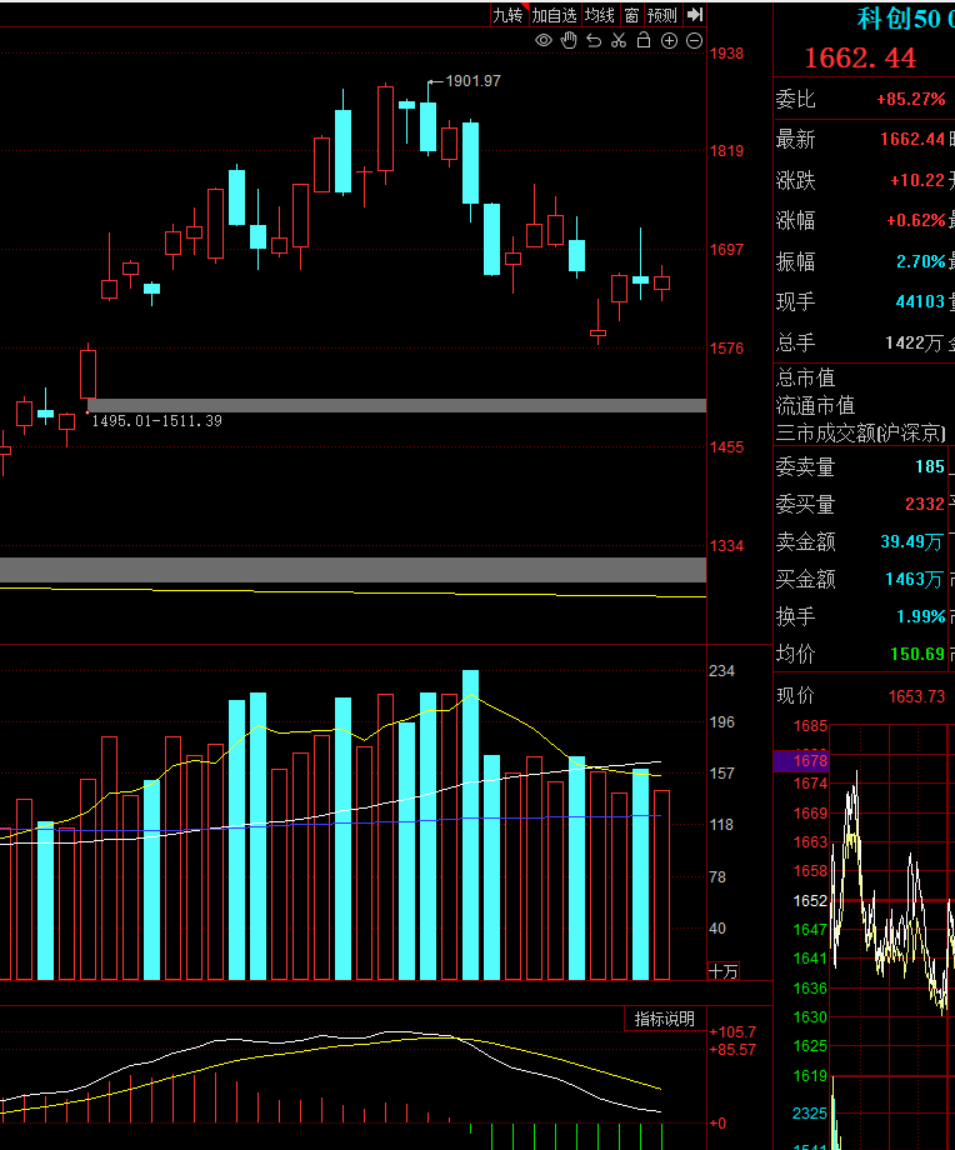Image resolution: width=955 pixels, height=1150 pixels.
Task: Click the 科创50 index title
Action: 899,19
